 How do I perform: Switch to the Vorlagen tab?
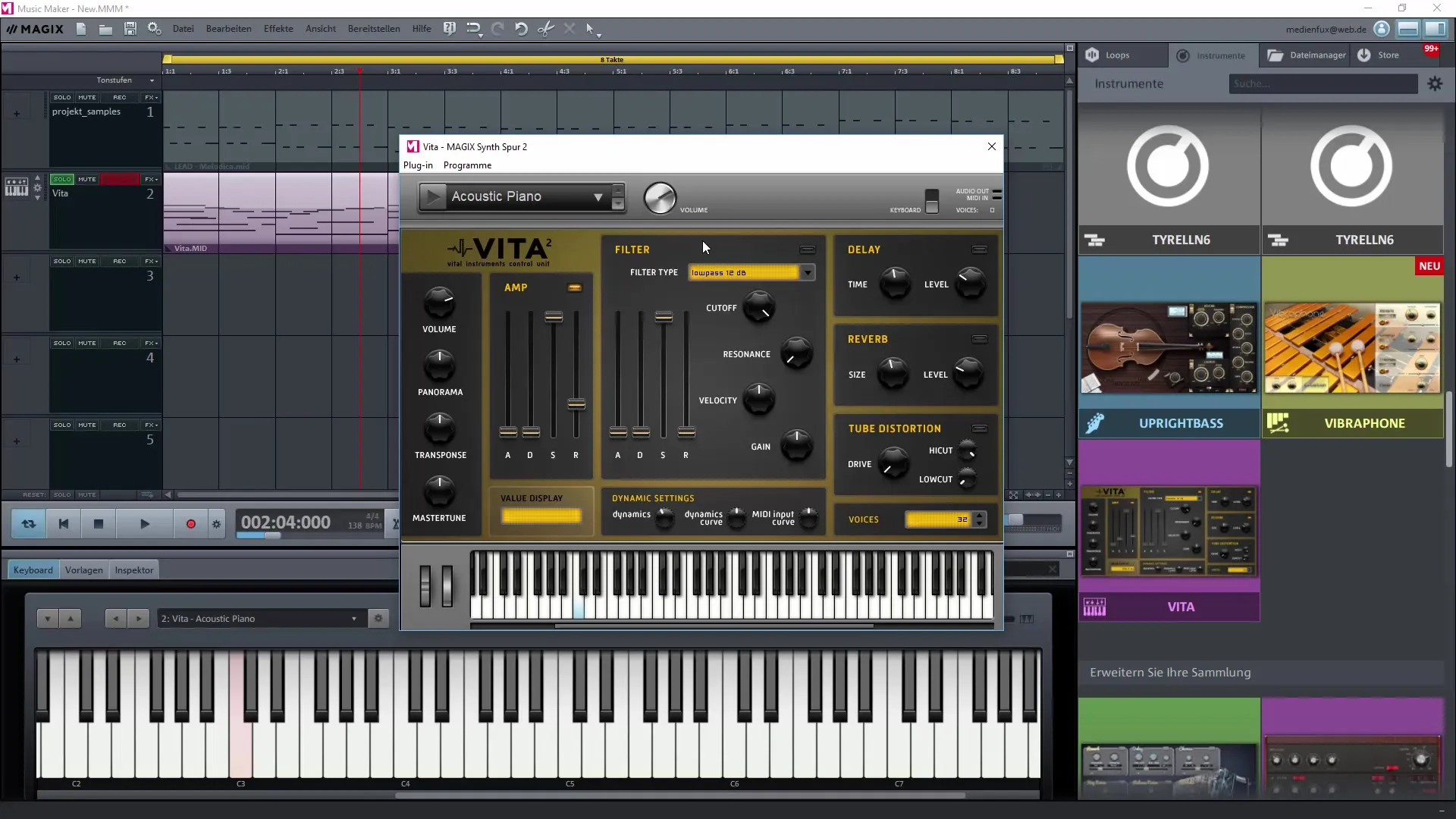tap(83, 570)
